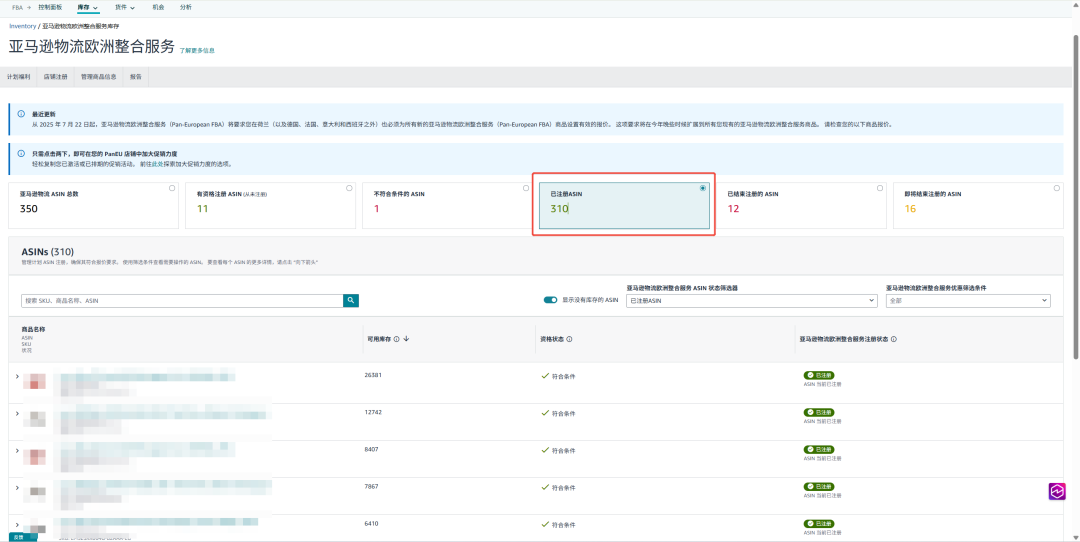1080x542 pixels.
Task: Click info icon next to 资格状态 header
Action: tap(570, 339)
